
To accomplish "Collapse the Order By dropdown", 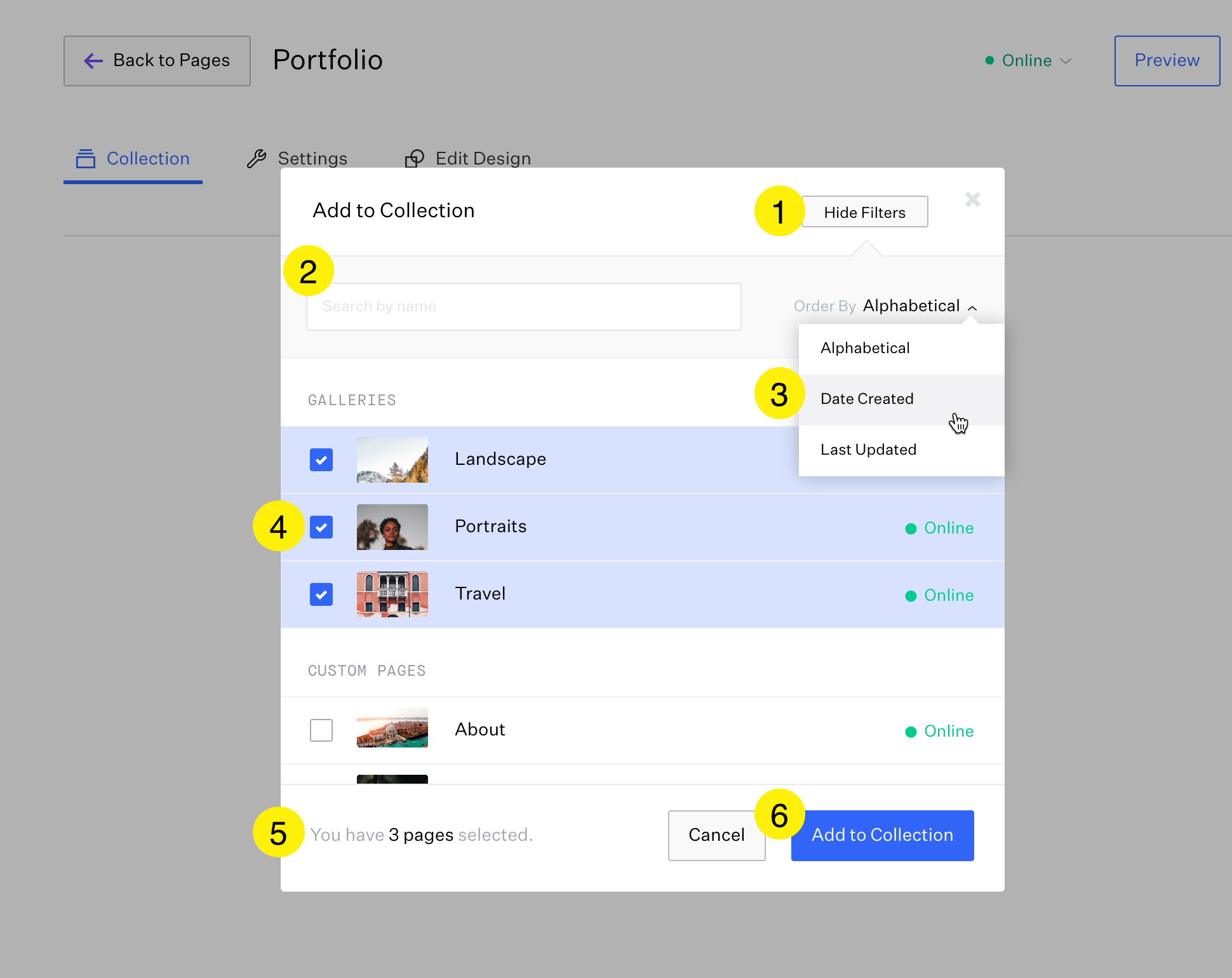I will (971, 307).
